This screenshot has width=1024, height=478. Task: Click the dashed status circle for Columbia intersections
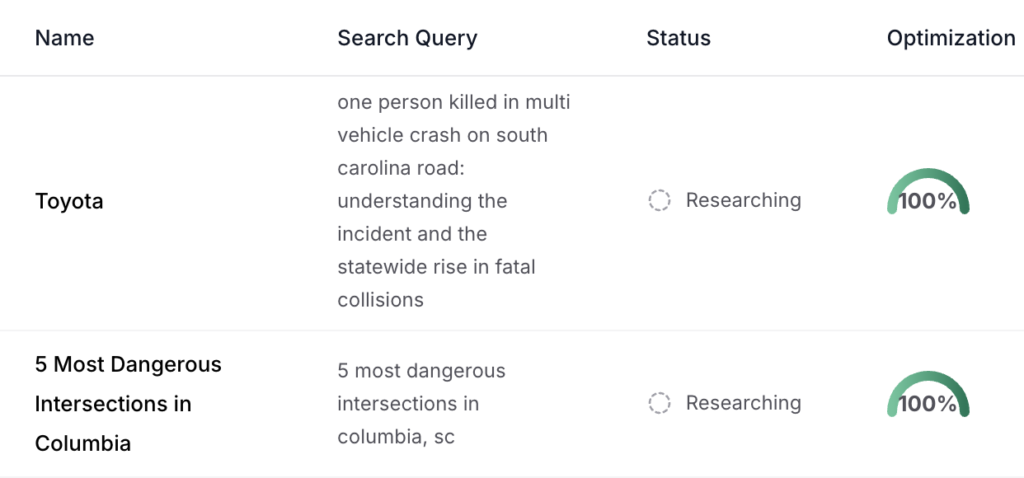click(x=659, y=403)
